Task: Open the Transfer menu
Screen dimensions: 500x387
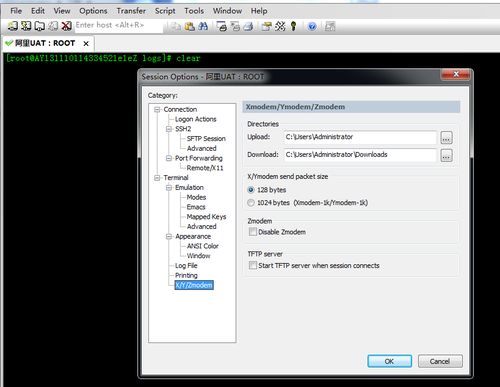Action: point(131,11)
